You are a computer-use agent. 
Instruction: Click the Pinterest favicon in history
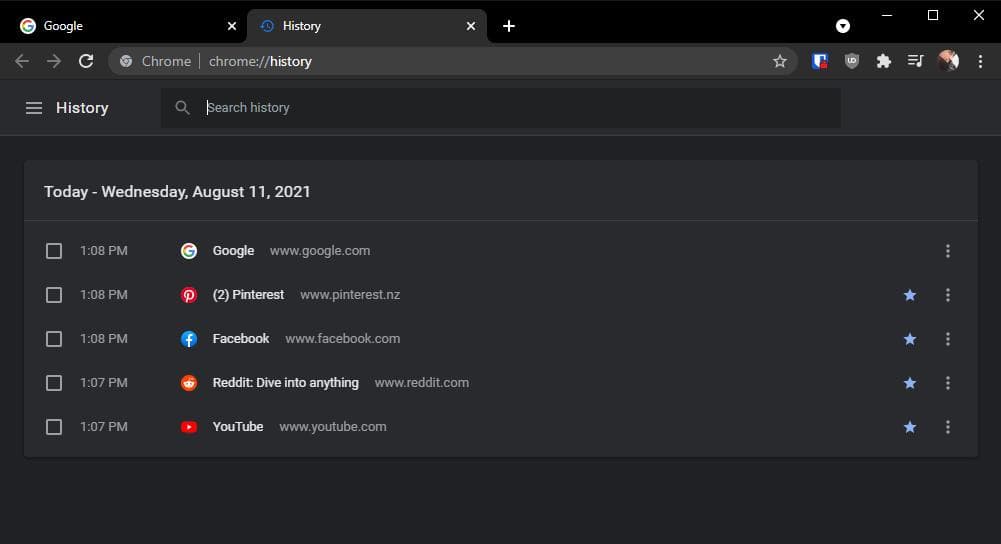point(189,295)
